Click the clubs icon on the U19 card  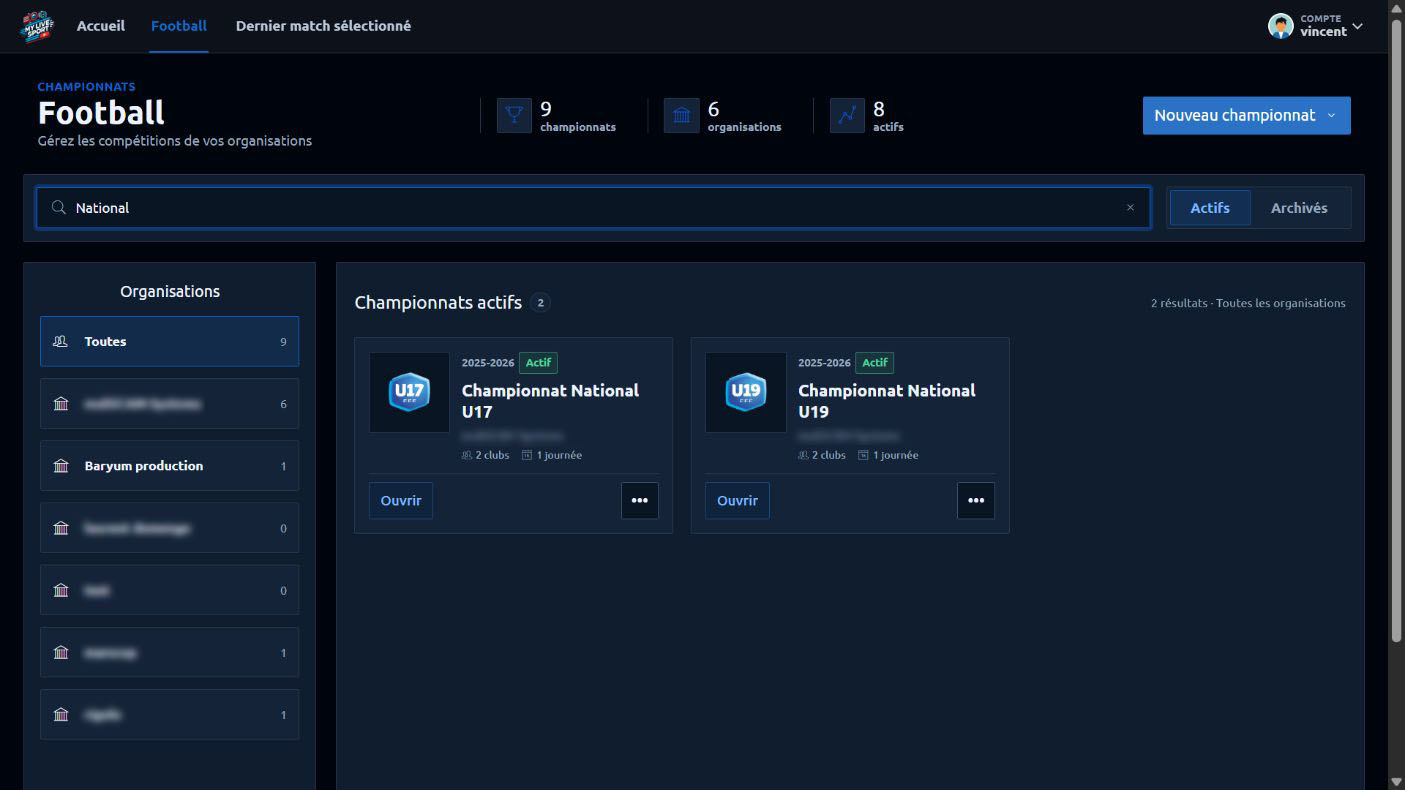[803, 455]
